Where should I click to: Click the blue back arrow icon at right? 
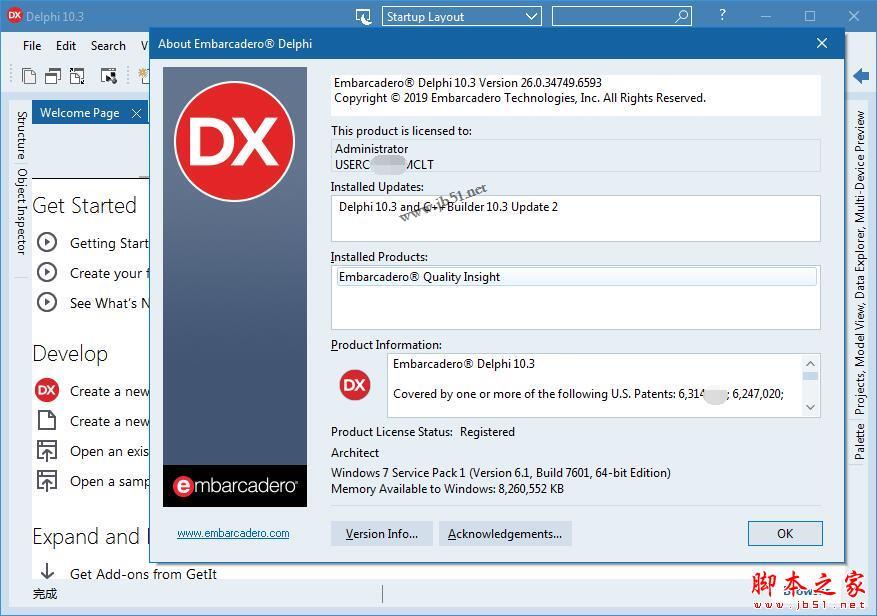click(861, 76)
